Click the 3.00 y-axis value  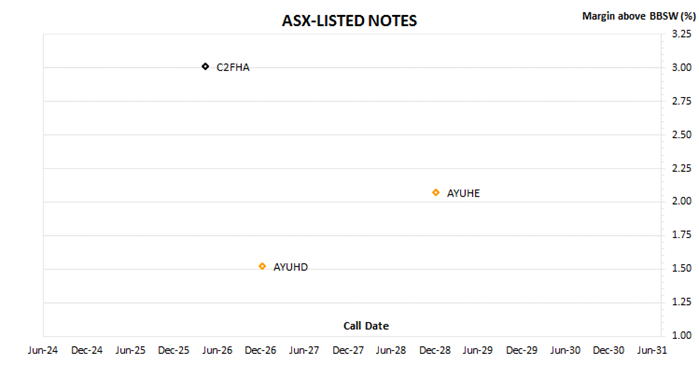pyautogui.click(x=682, y=67)
